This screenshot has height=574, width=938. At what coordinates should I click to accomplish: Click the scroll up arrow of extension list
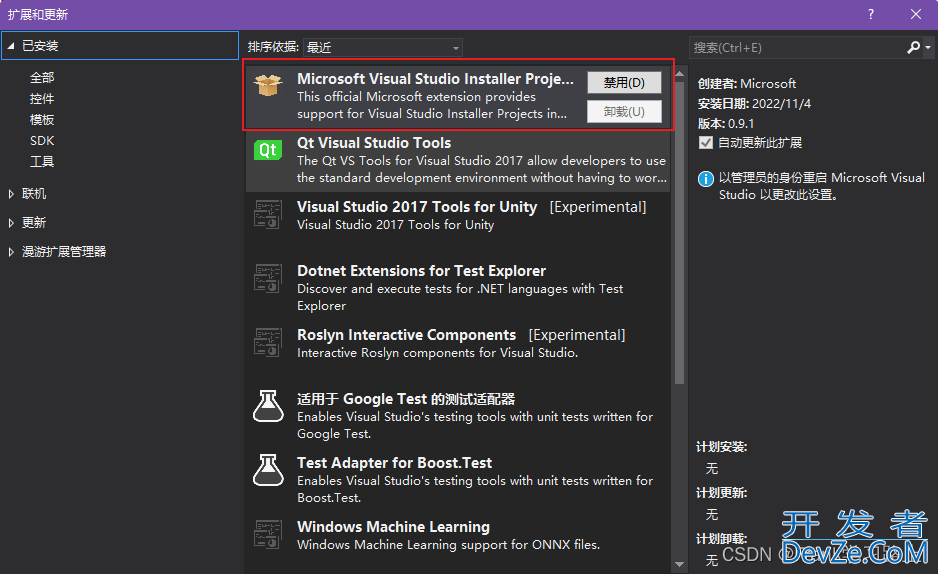tap(679, 74)
